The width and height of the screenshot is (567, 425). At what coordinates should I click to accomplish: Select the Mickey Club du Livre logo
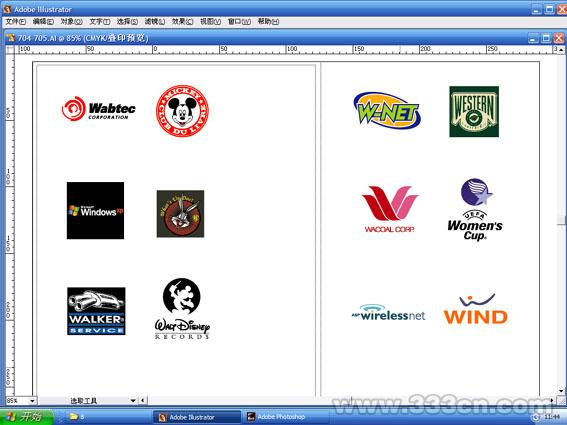[x=182, y=111]
